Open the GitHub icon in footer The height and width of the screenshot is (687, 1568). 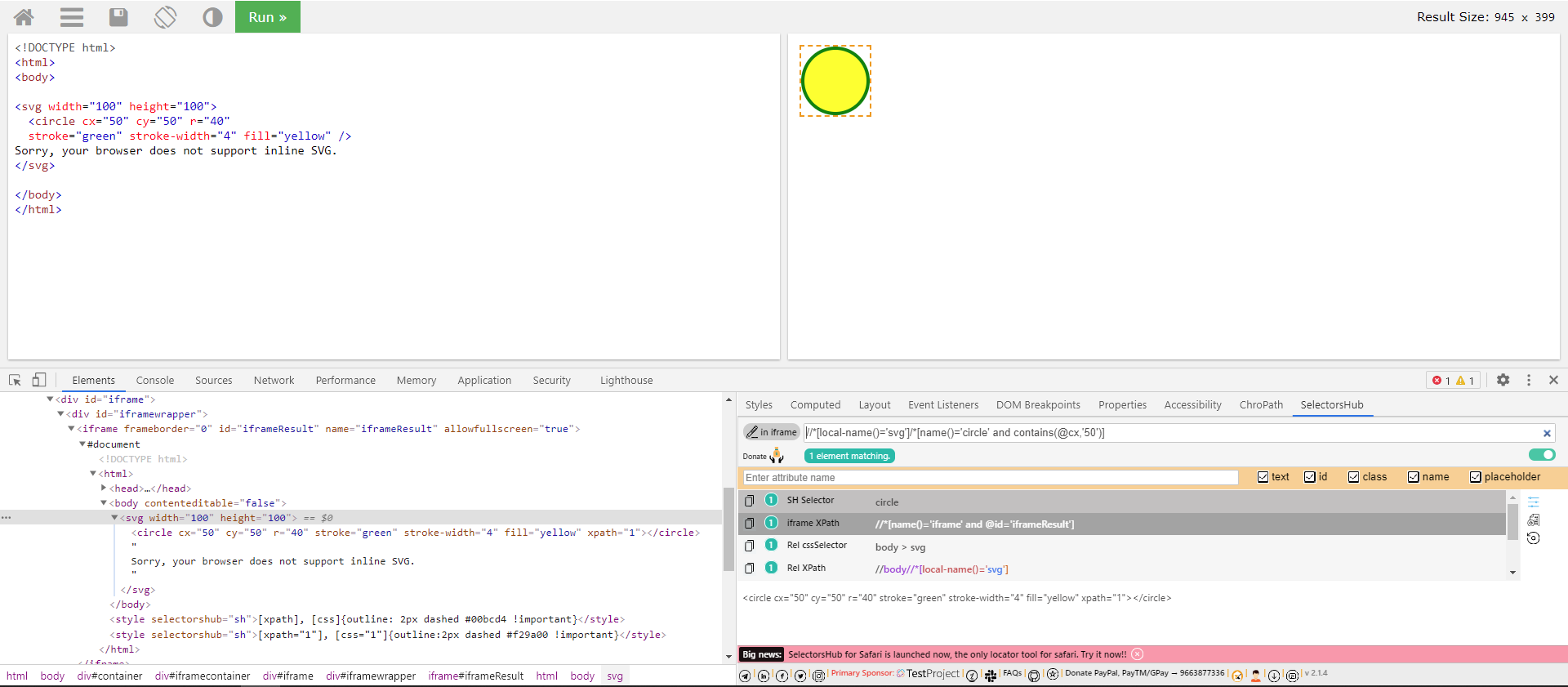pyautogui.click(x=1034, y=676)
